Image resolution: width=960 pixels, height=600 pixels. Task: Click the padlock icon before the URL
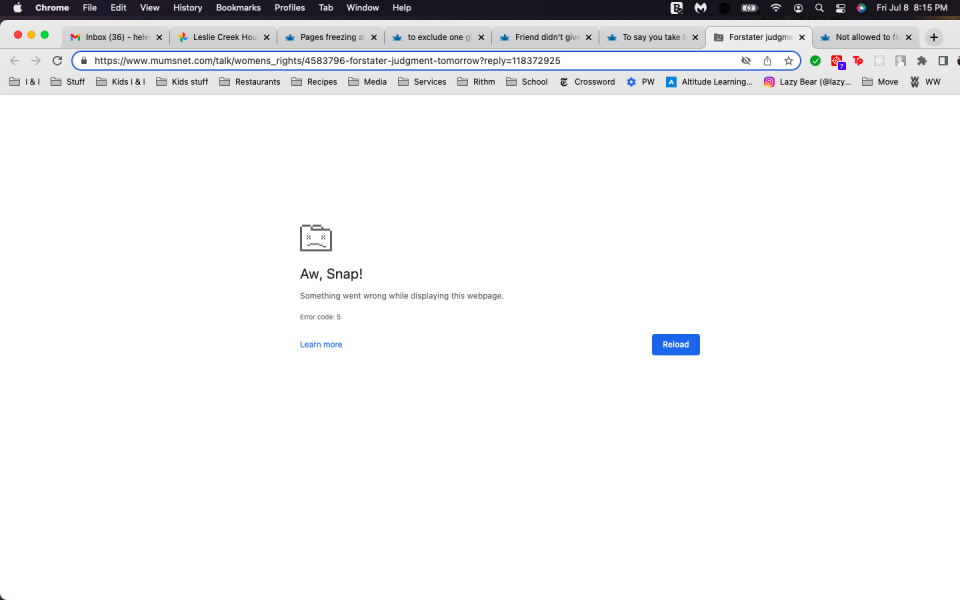pyautogui.click(x=84, y=60)
